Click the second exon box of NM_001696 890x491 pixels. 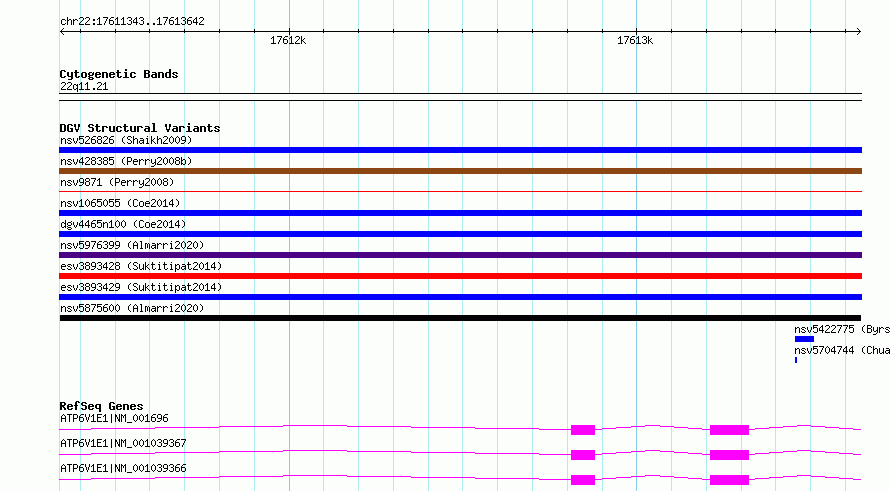729,430
